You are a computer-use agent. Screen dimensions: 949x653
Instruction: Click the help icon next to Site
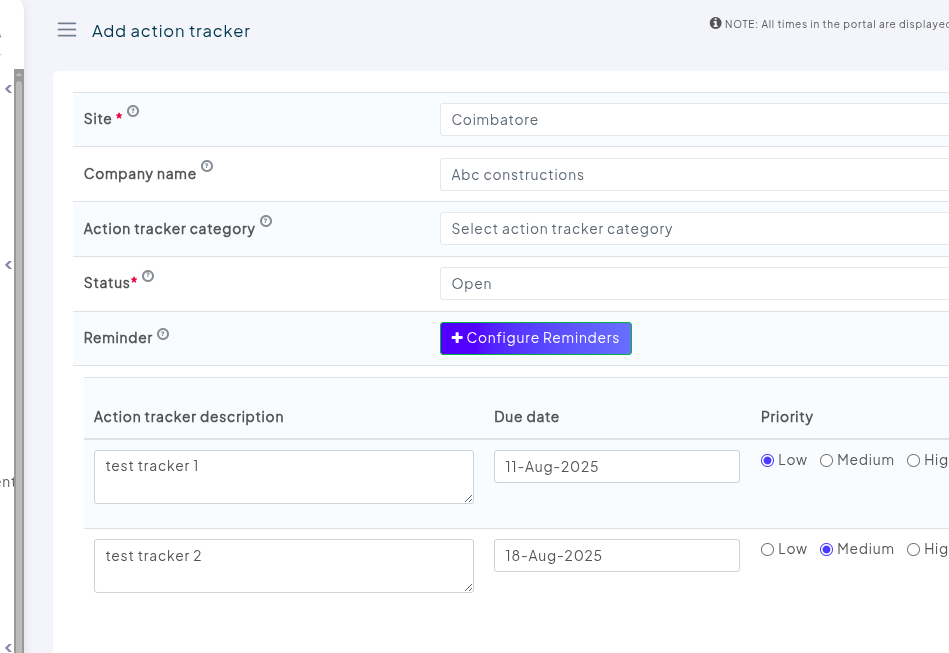[x=133, y=112]
